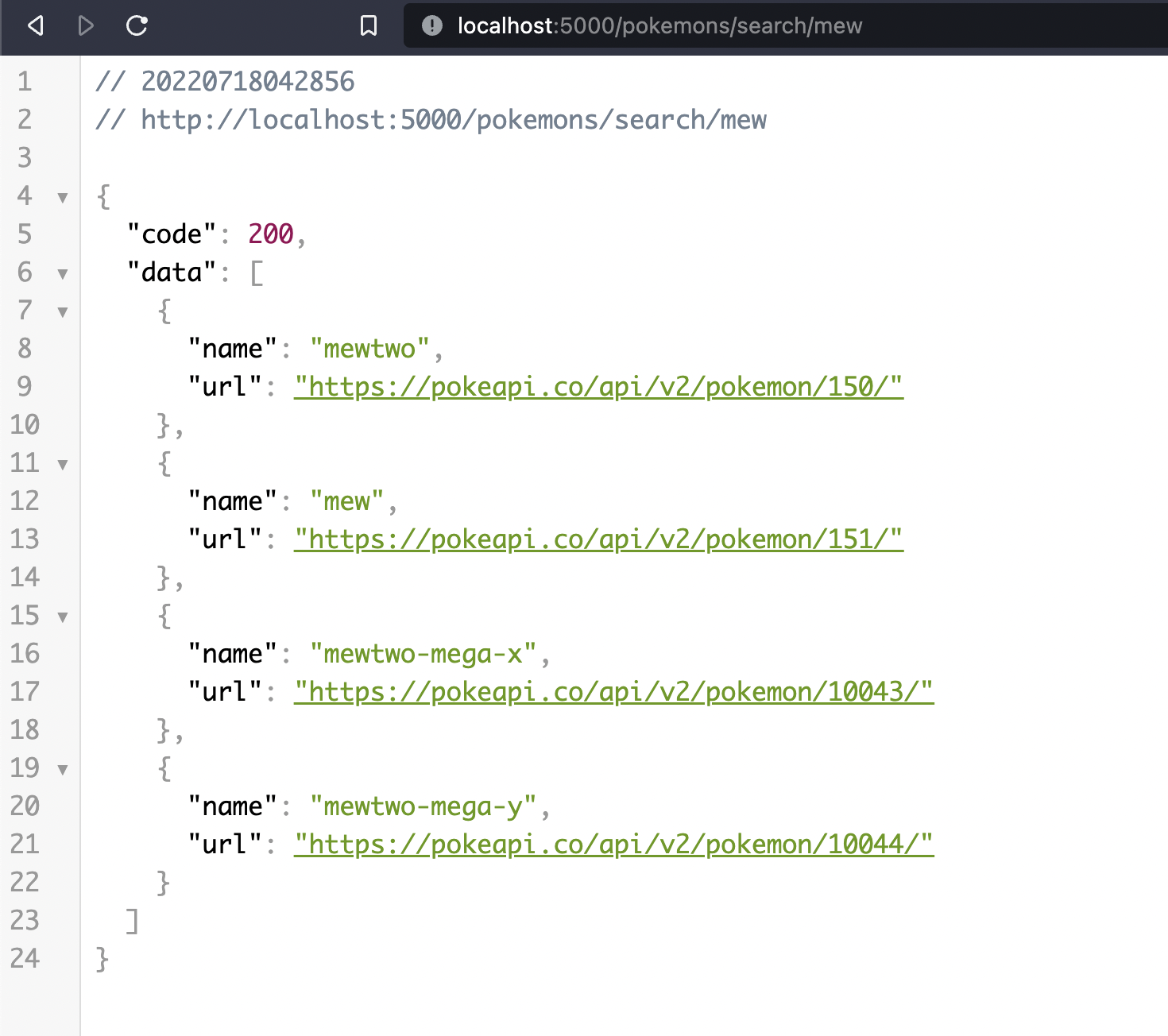Click the address bar URL
This screenshot has width=1168, height=1036.
pos(659,25)
